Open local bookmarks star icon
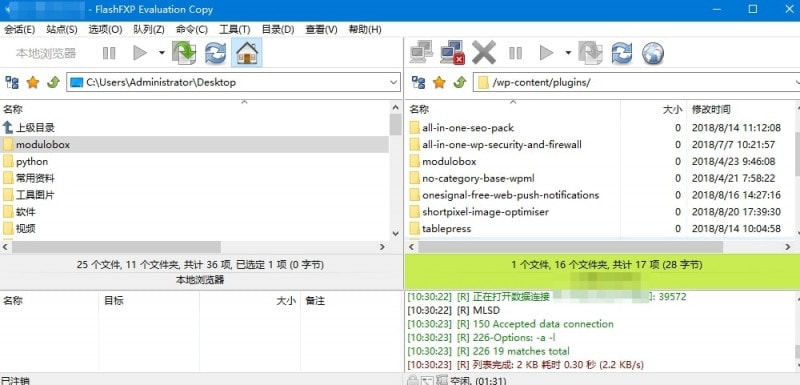 point(33,82)
